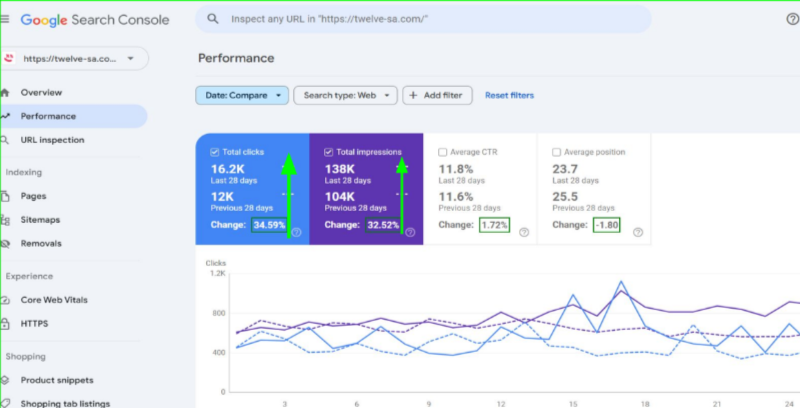Screen dimensions: 800x408
Task: Open Removals under Indexing
Action: click(41, 243)
